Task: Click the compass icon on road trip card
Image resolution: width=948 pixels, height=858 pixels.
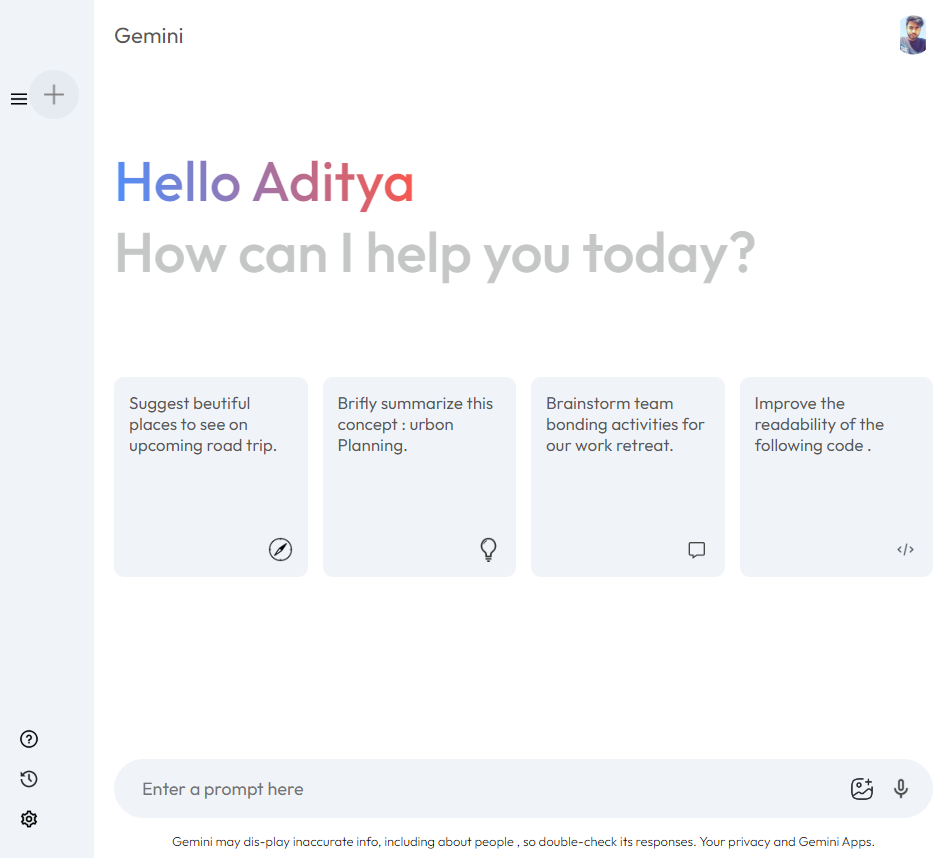Action: [281, 549]
